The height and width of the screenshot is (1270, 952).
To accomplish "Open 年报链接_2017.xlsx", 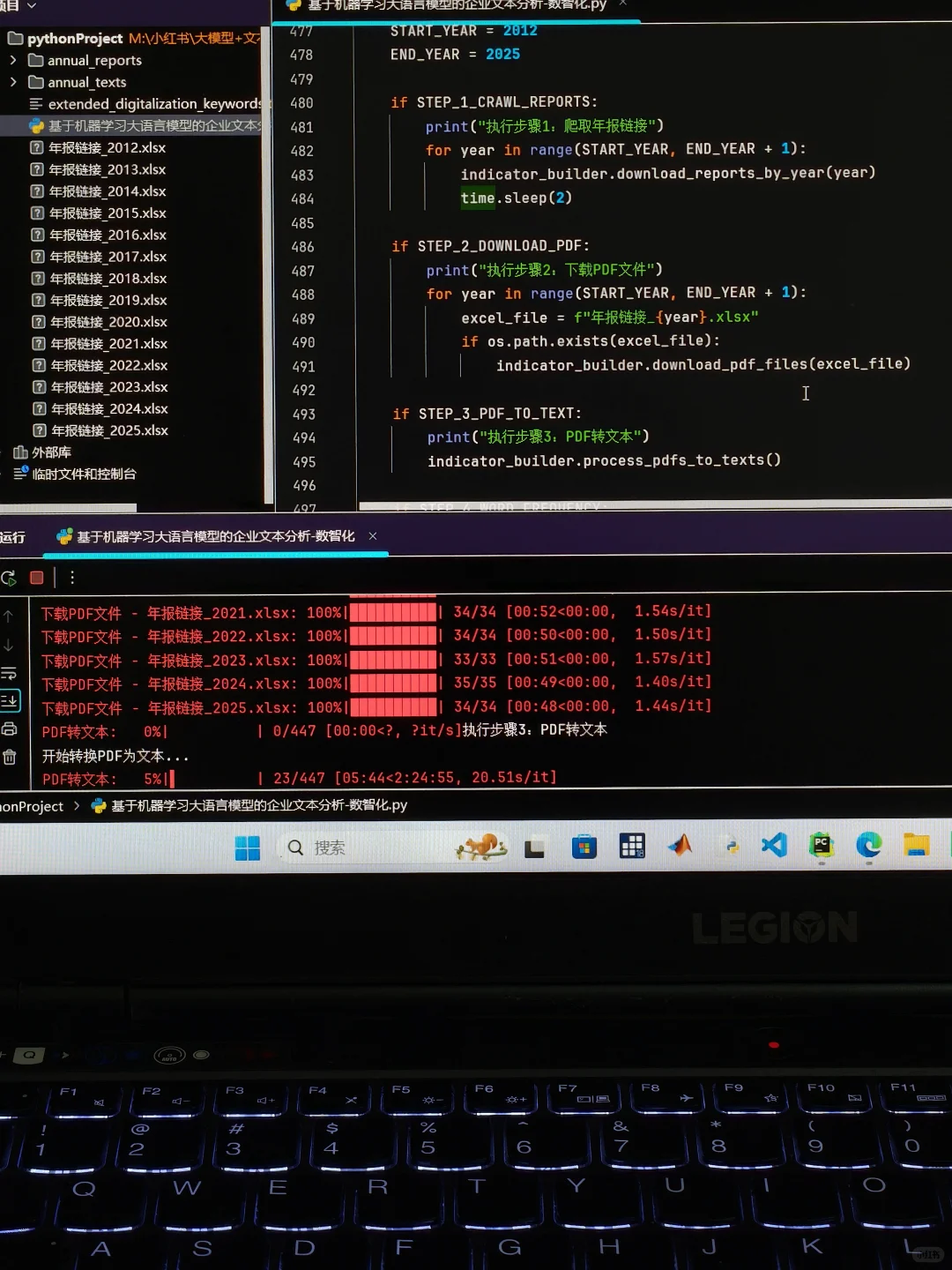I will point(99,257).
